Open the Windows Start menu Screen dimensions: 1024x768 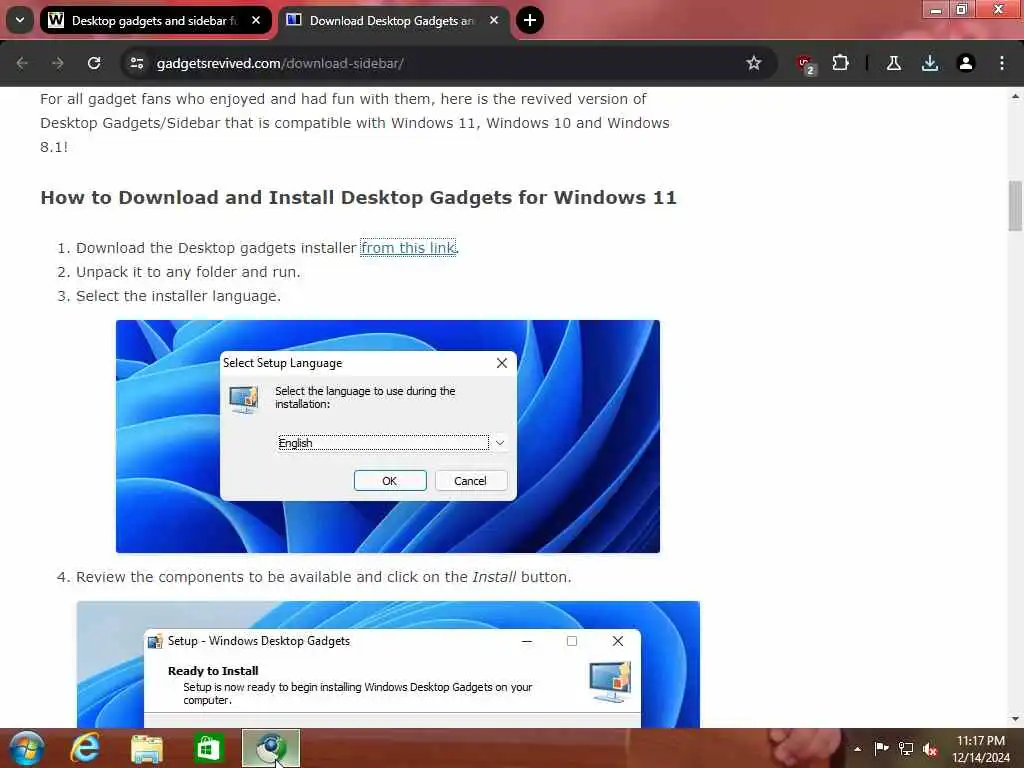[26, 748]
